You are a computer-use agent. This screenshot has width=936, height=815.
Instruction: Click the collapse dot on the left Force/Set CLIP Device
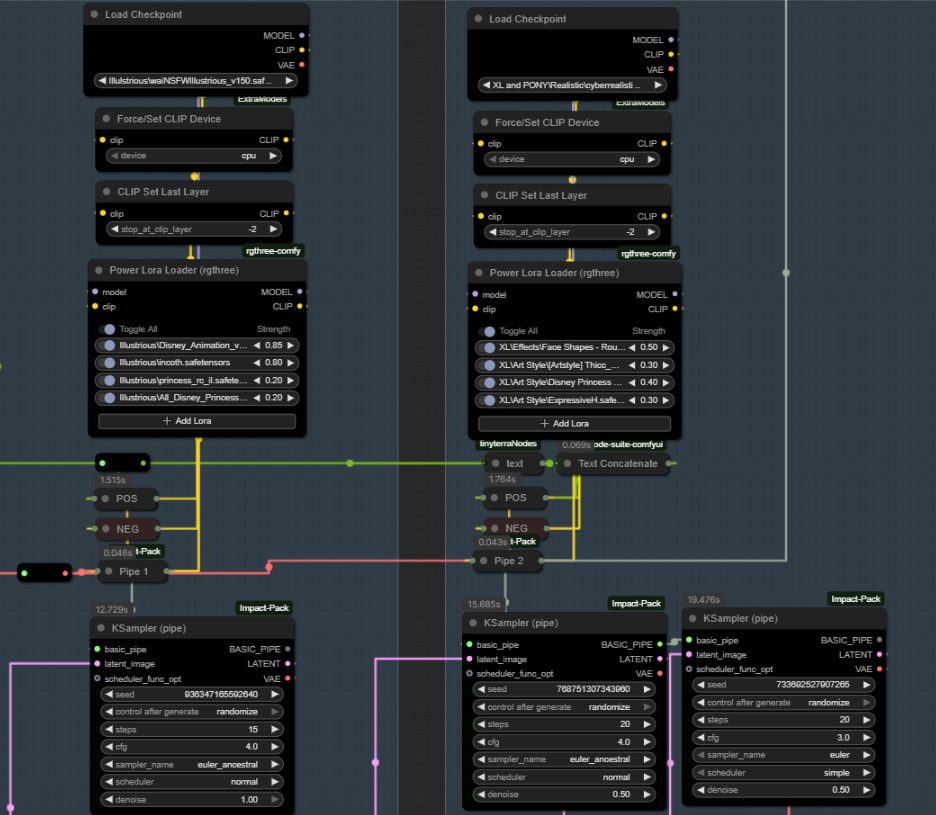point(106,119)
